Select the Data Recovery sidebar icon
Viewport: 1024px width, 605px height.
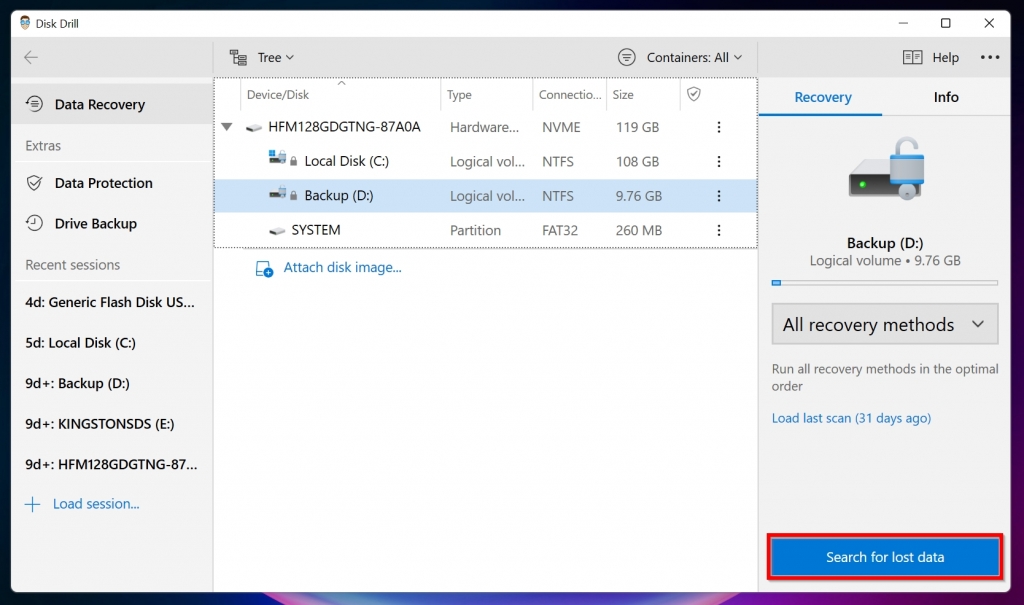[x=33, y=104]
